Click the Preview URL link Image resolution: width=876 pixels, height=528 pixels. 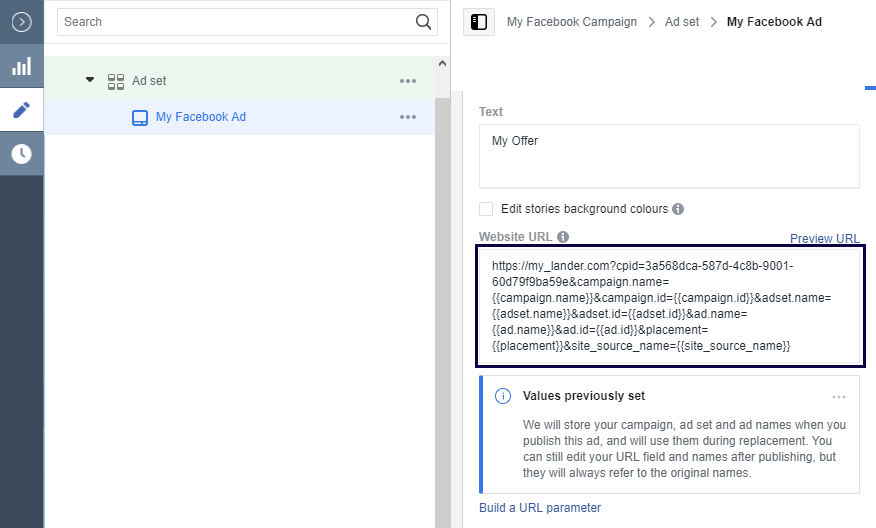[824, 238]
